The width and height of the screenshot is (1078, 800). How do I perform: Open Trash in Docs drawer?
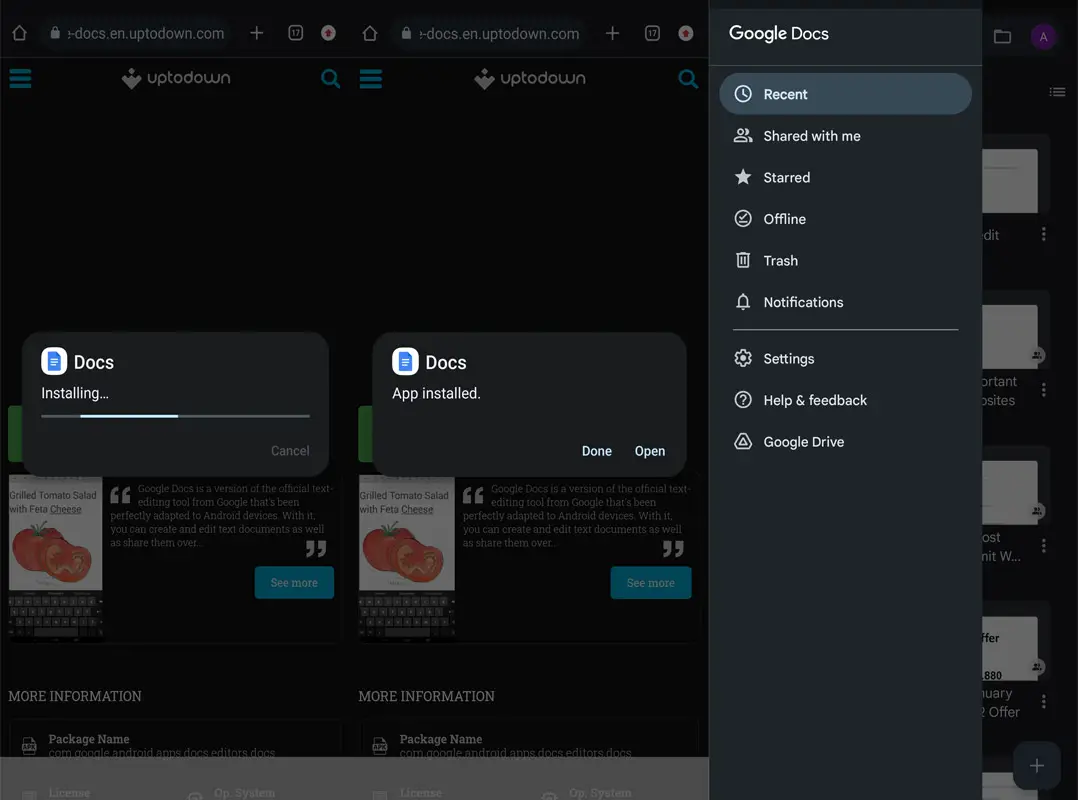(846, 260)
